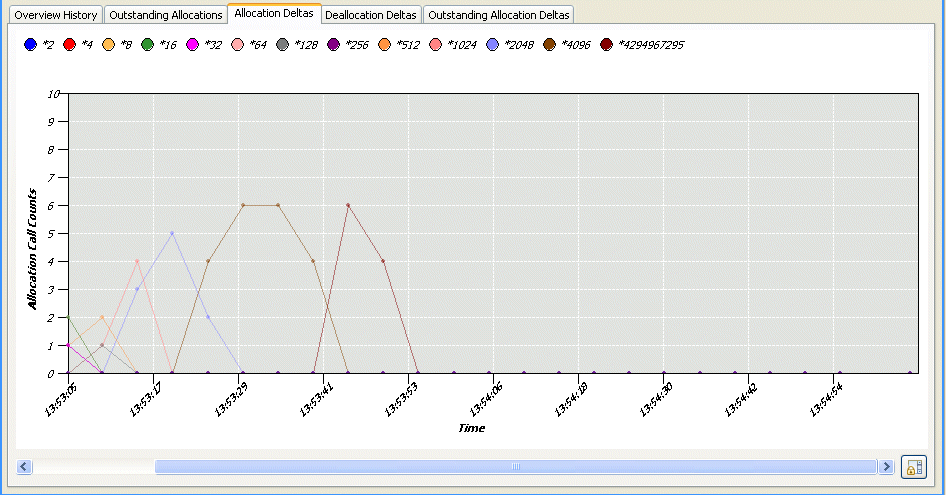Select the Allocation Deltas tab
Screen dimensions: 946x495
click(x=273, y=14)
